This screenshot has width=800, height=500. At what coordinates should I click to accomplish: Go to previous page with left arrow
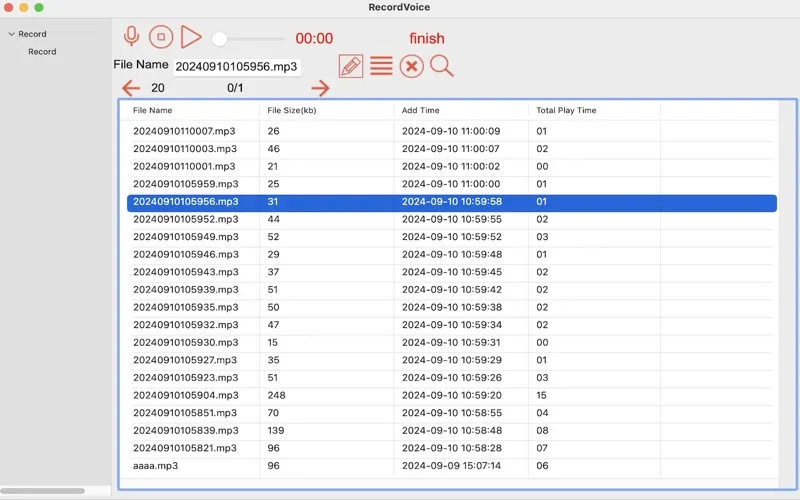coord(131,88)
